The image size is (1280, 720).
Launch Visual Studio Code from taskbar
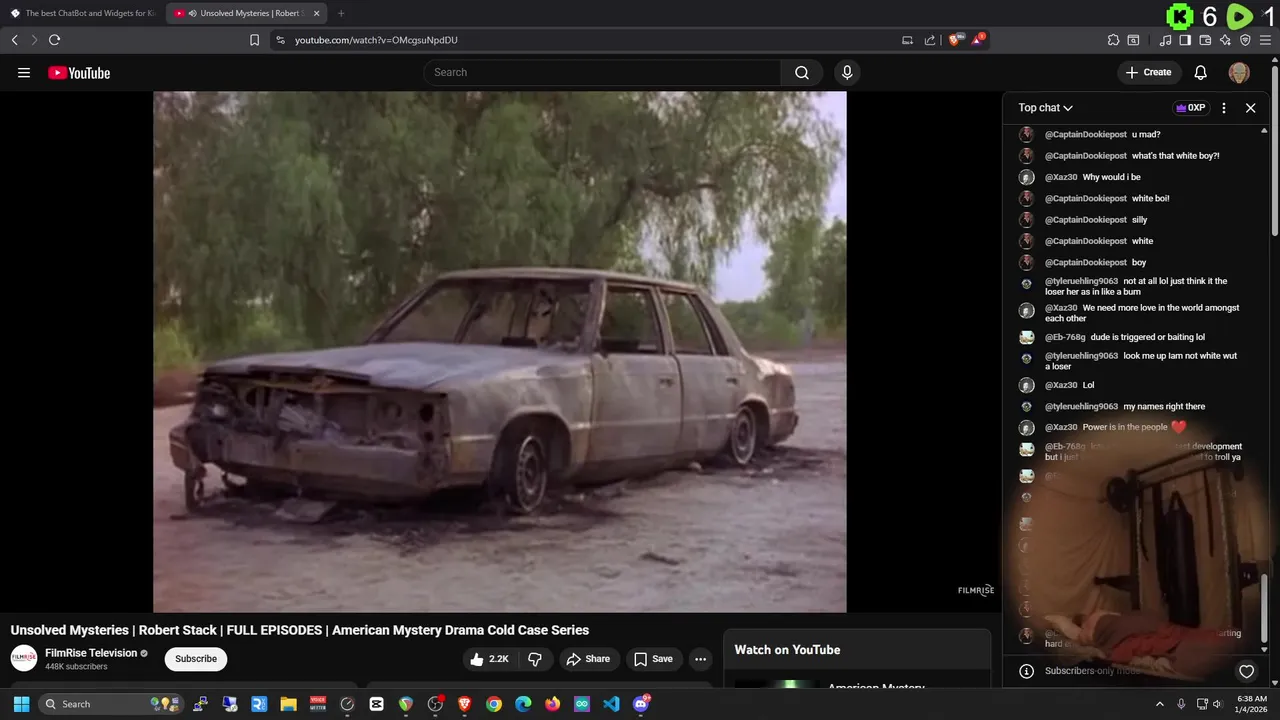coord(611,704)
